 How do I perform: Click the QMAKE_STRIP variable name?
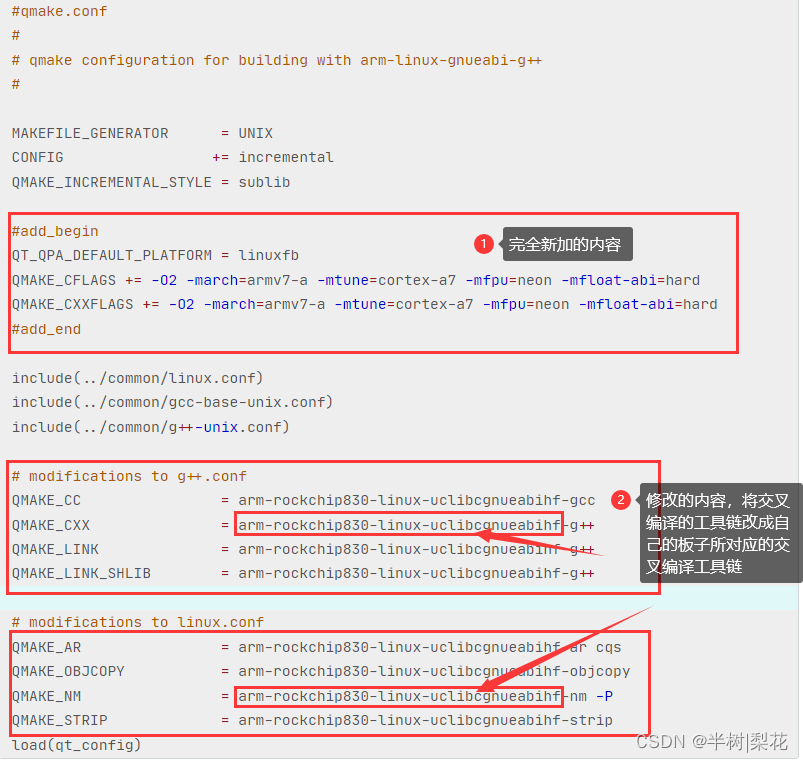[x=59, y=721]
